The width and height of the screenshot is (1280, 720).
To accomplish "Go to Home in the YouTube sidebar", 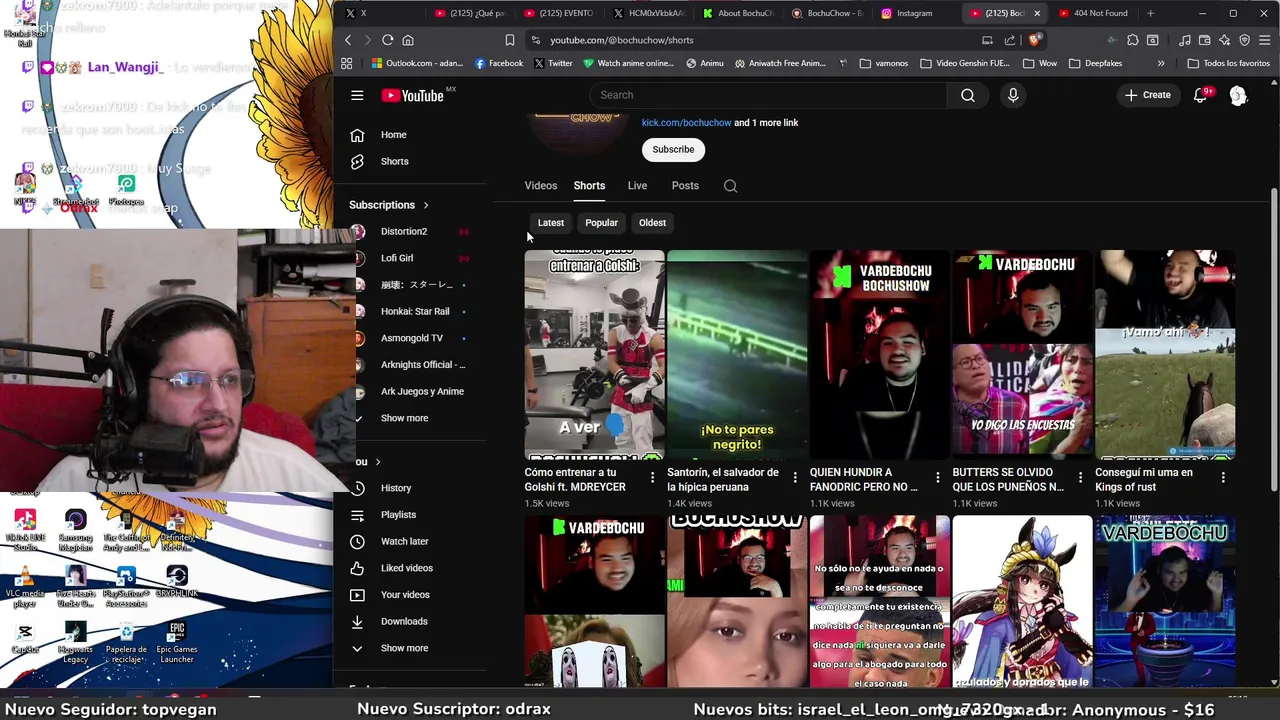I will click(393, 135).
